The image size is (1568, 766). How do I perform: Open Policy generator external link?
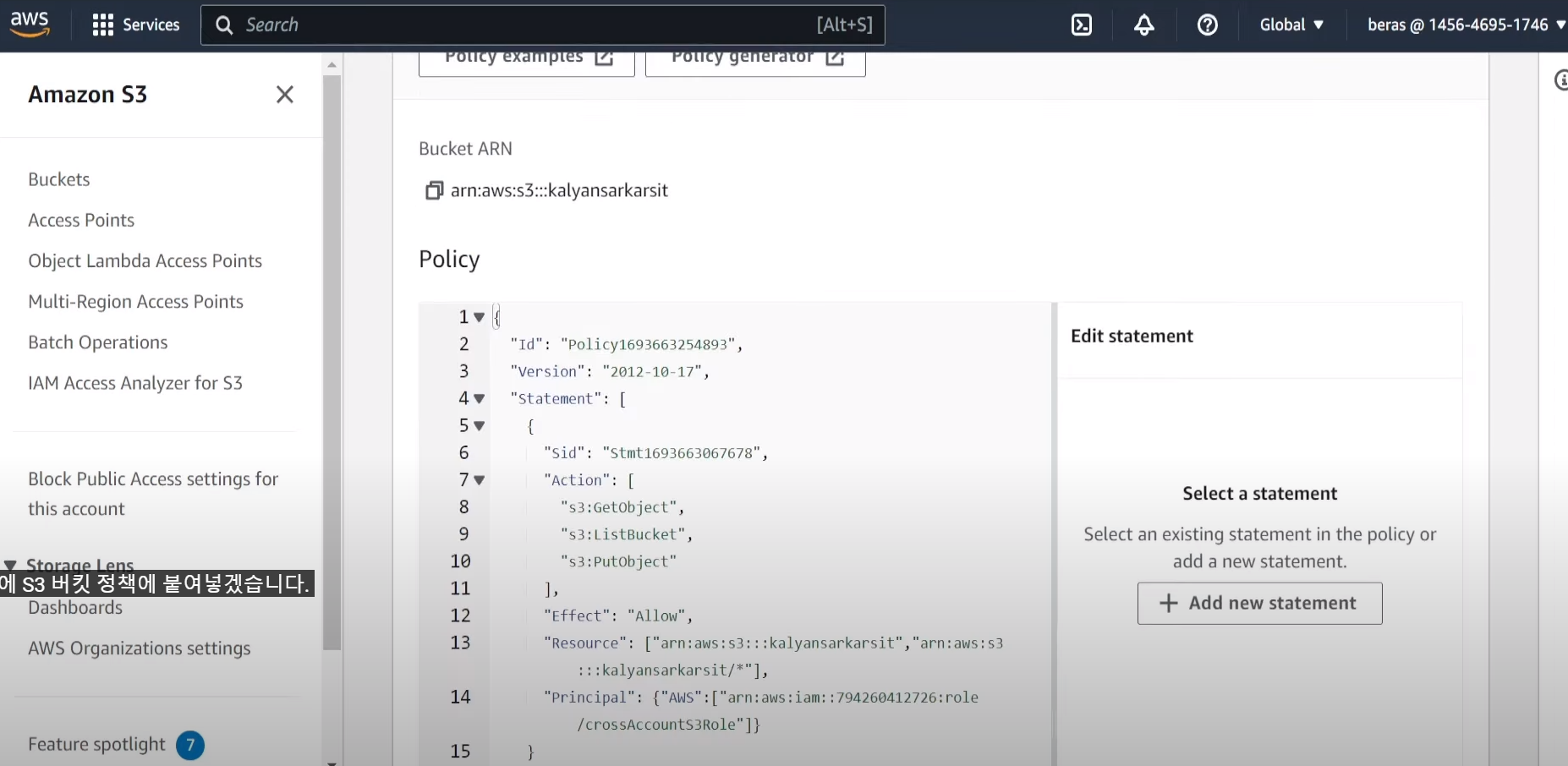755,61
